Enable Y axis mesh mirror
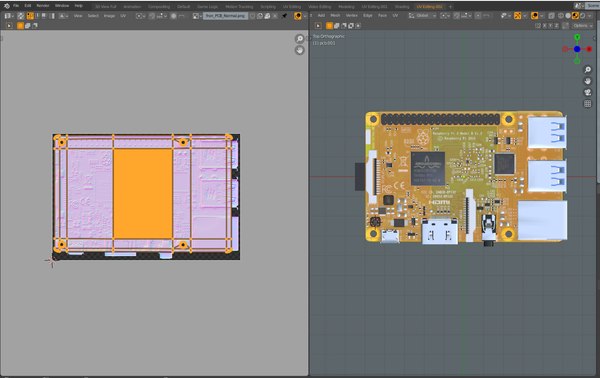Image resolution: width=600 pixels, height=378 pixels. [551, 26]
